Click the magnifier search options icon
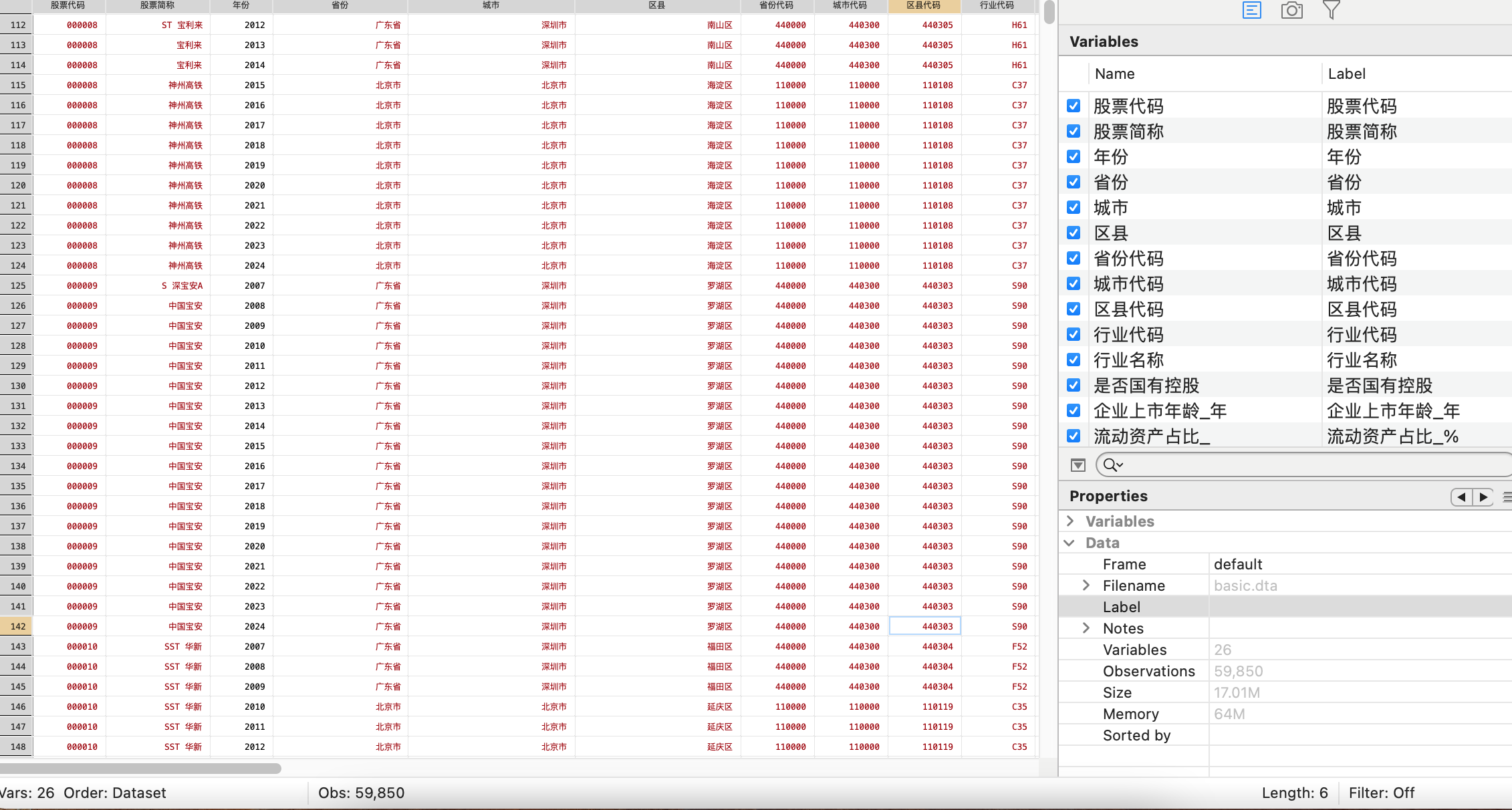Image resolution: width=1512 pixels, height=810 pixels. [x=1112, y=465]
